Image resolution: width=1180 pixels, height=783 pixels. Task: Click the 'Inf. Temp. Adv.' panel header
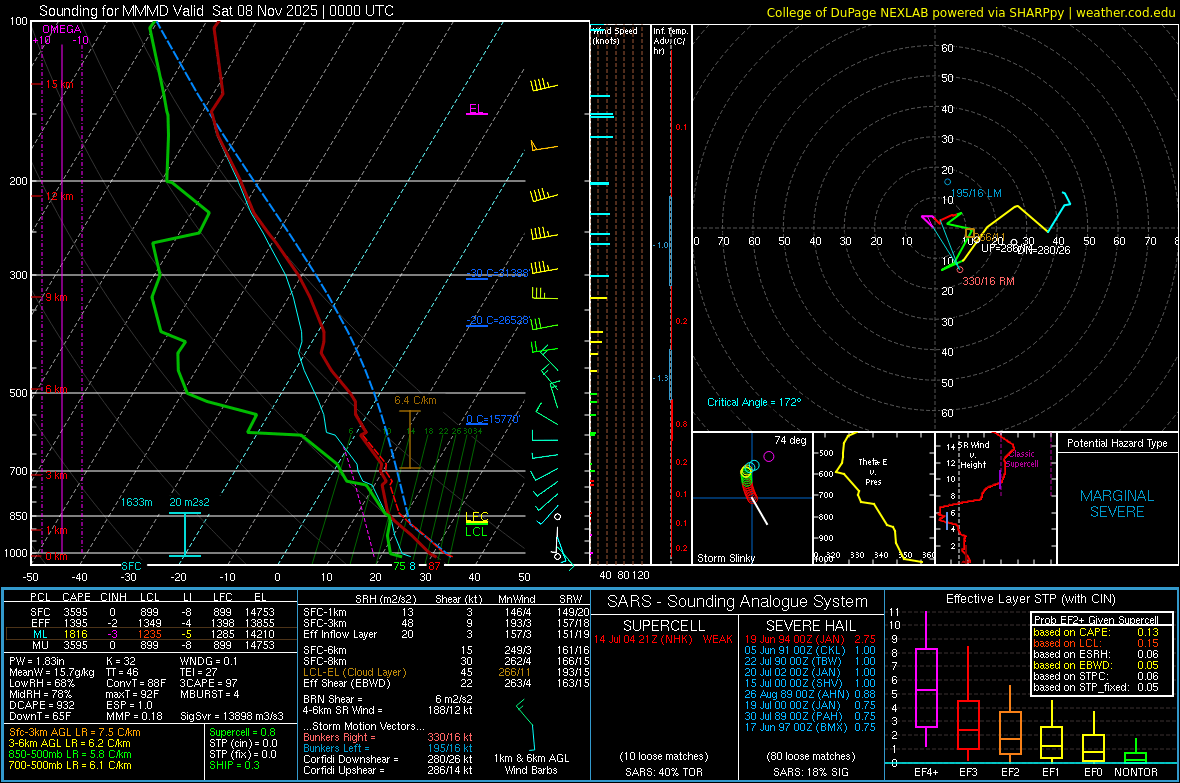coord(670,41)
